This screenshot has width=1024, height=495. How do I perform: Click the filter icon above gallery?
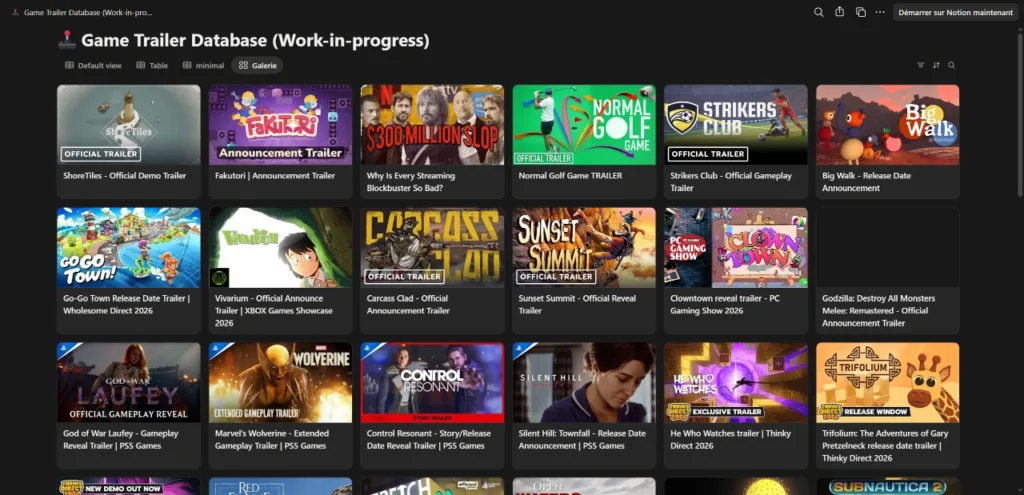[x=921, y=65]
